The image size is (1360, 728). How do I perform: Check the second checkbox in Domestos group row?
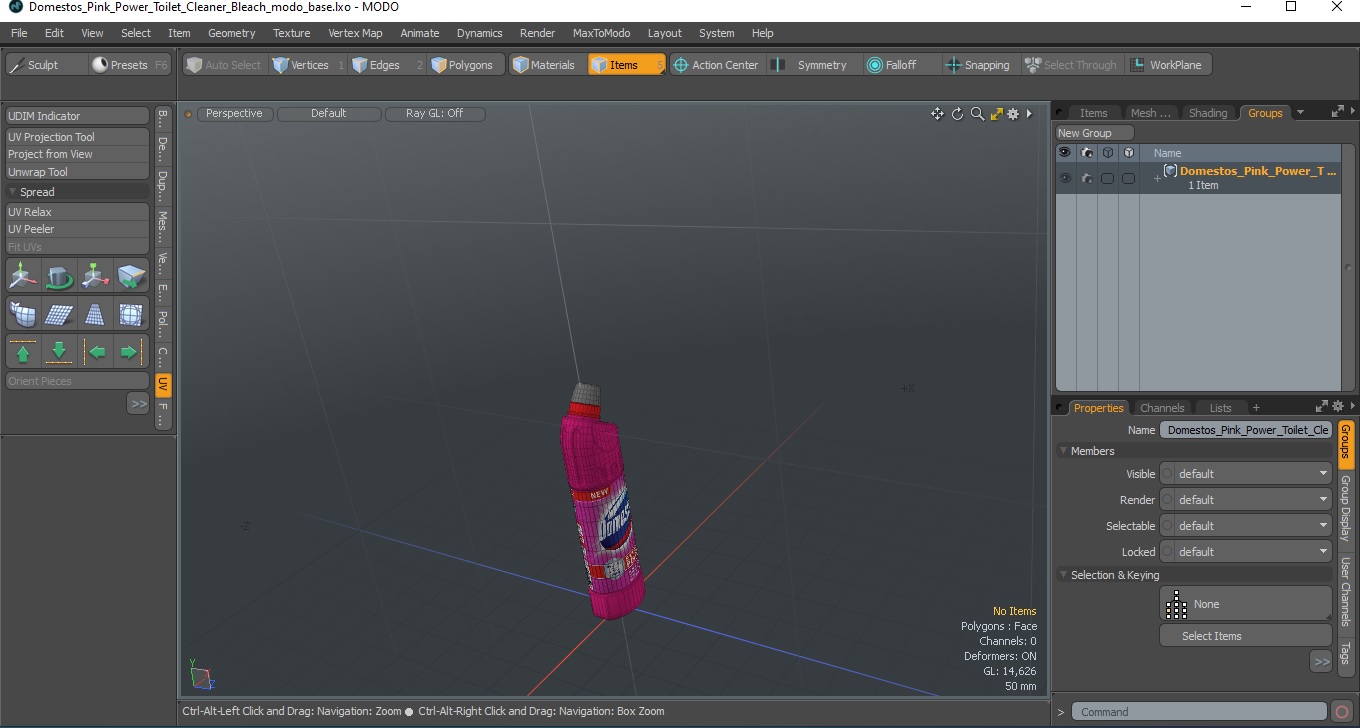1128,178
